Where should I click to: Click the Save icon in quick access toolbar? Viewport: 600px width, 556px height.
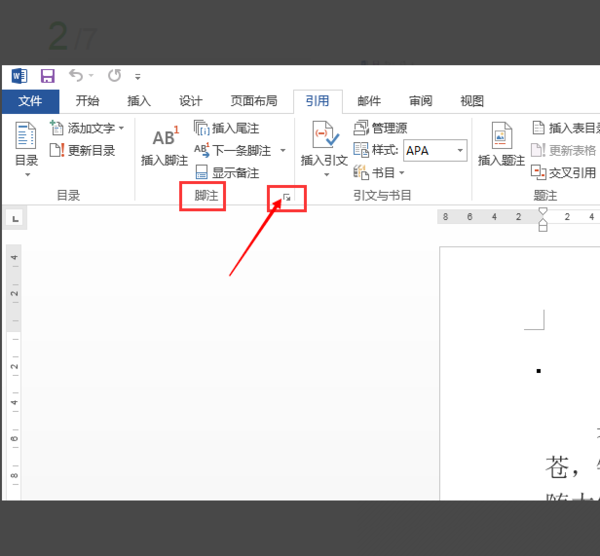(x=47, y=76)
